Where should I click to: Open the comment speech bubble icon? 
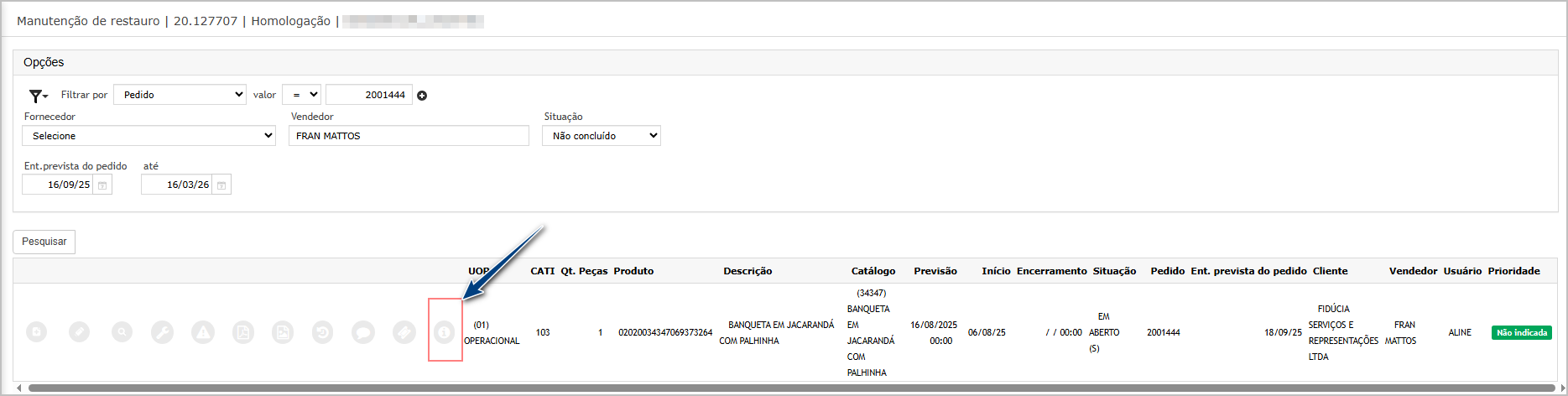362,333
